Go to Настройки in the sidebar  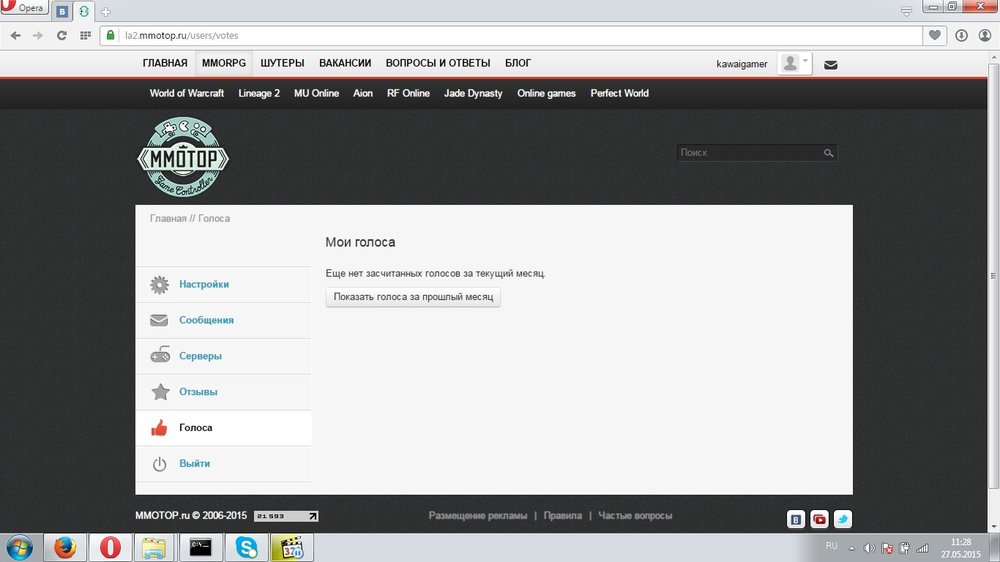(204, 284)
